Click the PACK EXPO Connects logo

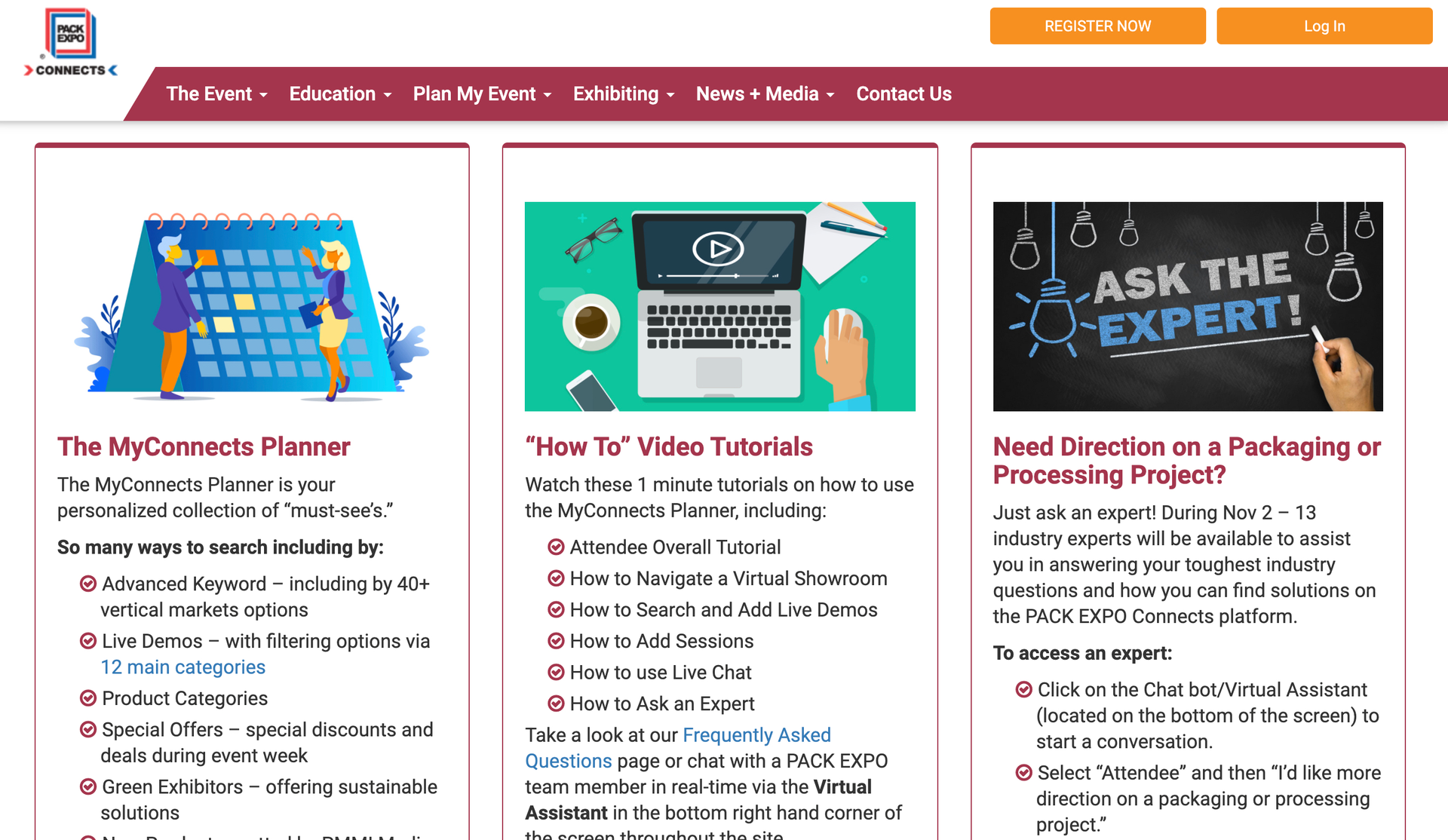70,43
